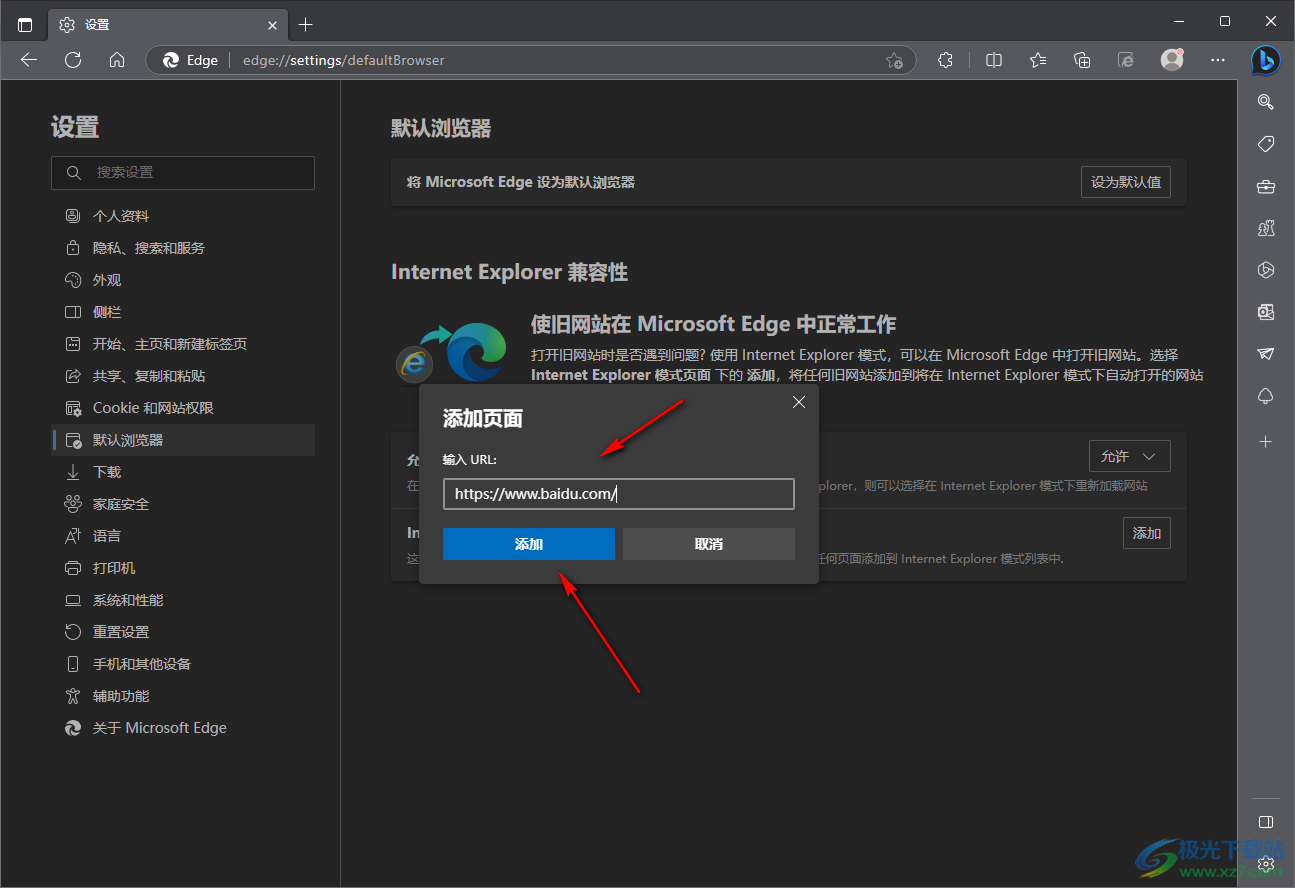Open sidebar Tools briefcase icon

pos(1265,186)
